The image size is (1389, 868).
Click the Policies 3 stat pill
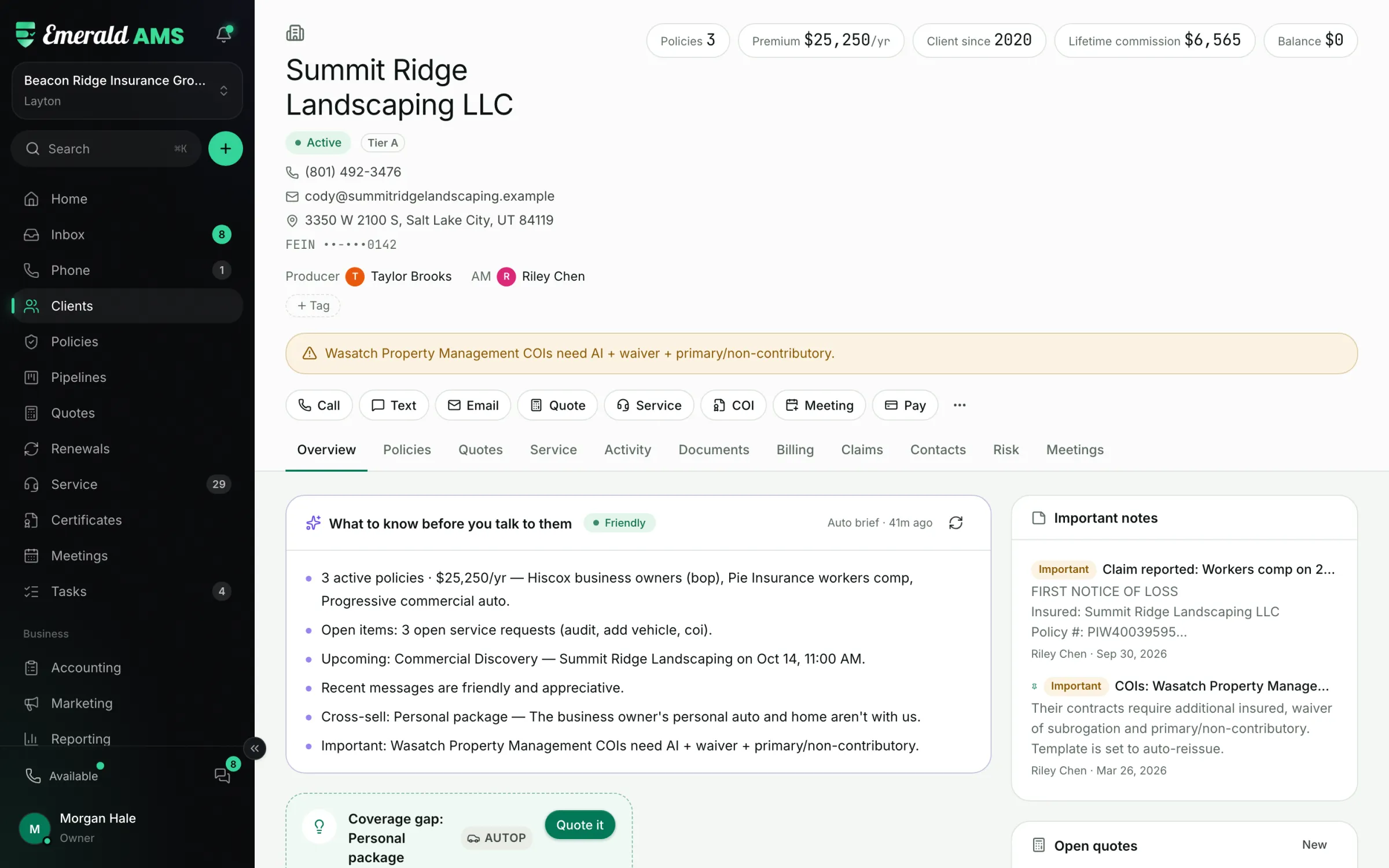click(x=688, y=41)
